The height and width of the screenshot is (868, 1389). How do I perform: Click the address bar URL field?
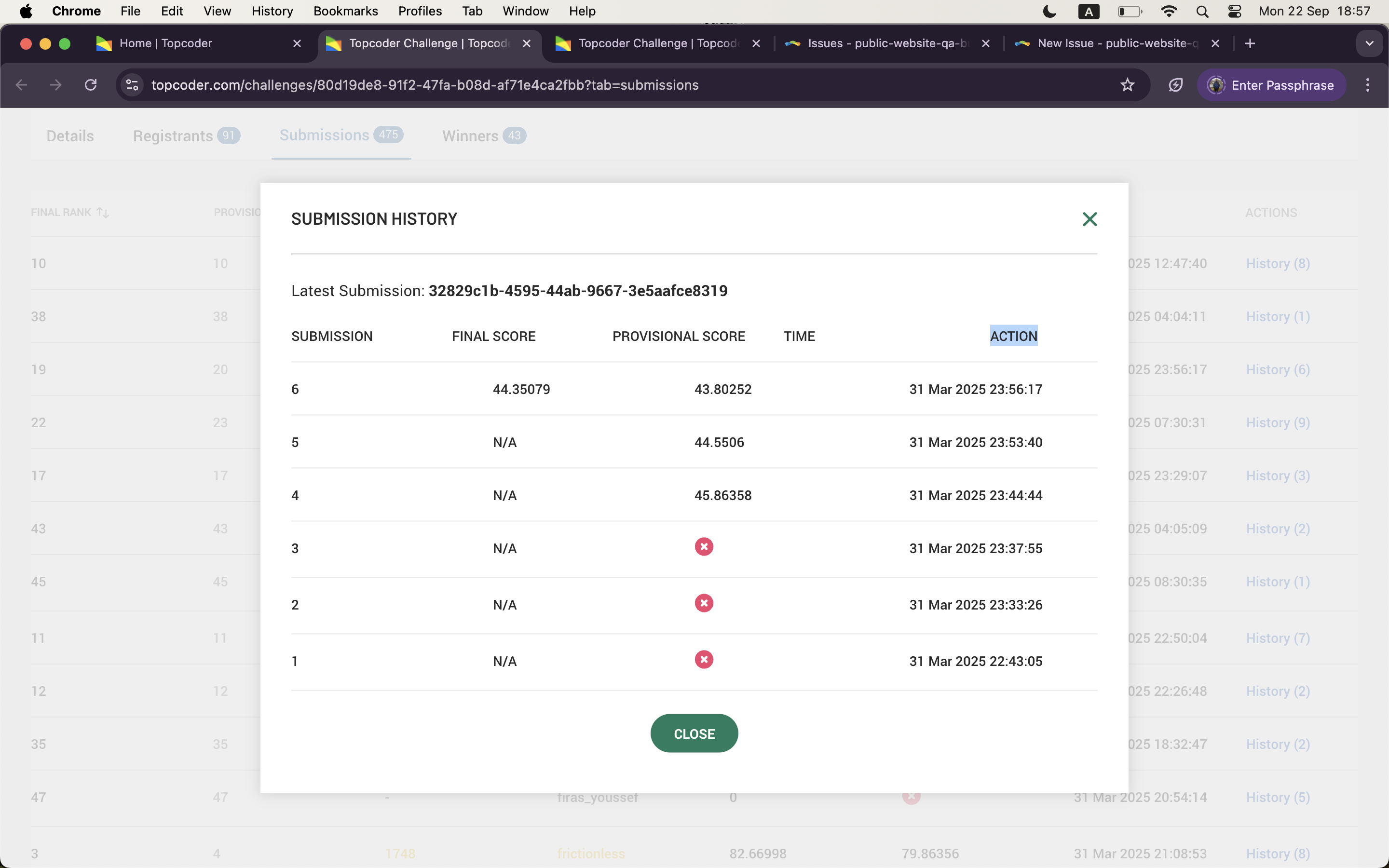(425, 85)
